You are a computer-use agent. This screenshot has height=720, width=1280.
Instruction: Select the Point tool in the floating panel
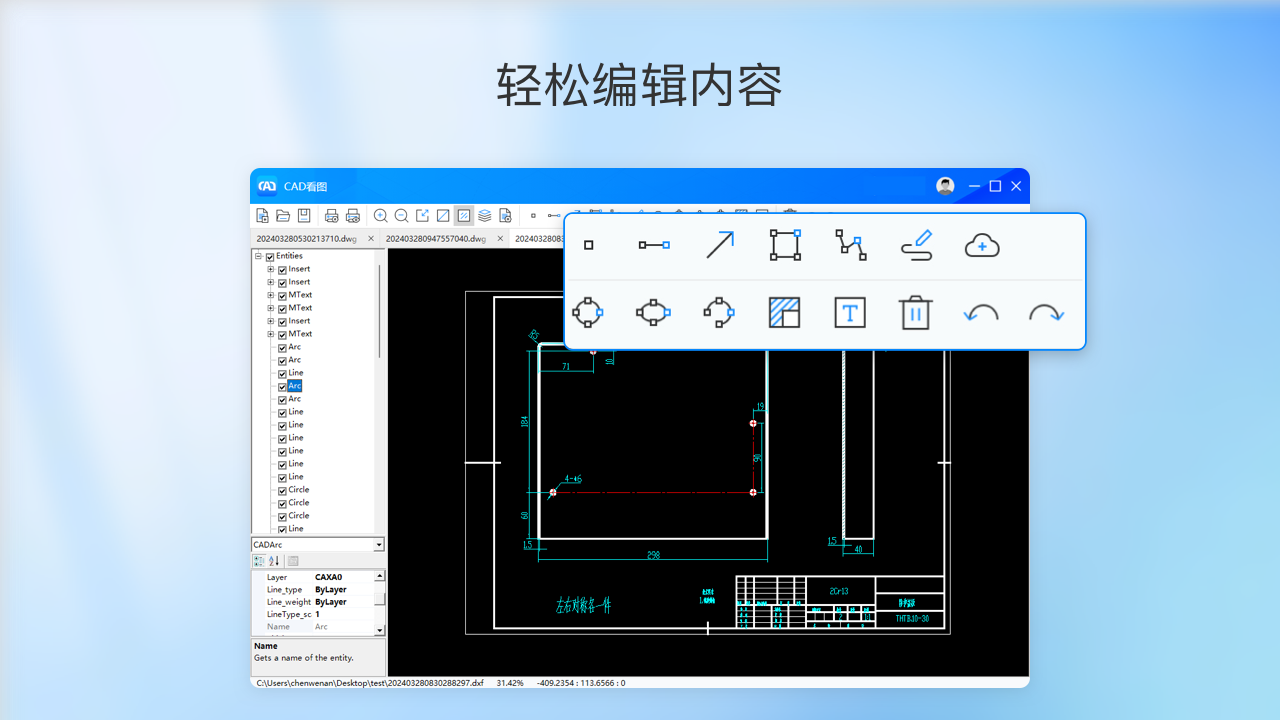pos(588,245)
